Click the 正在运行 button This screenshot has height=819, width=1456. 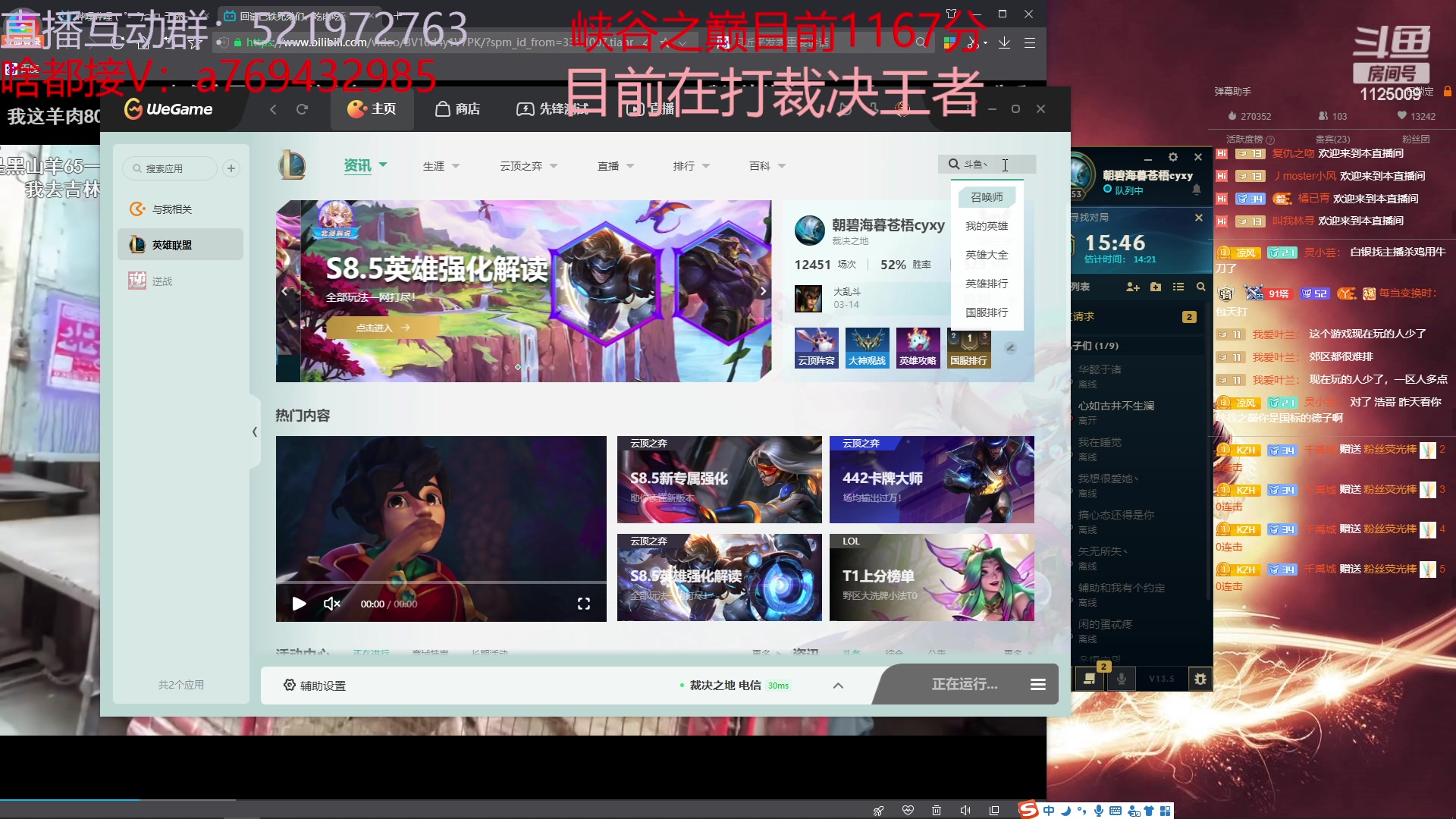[965, 685]
